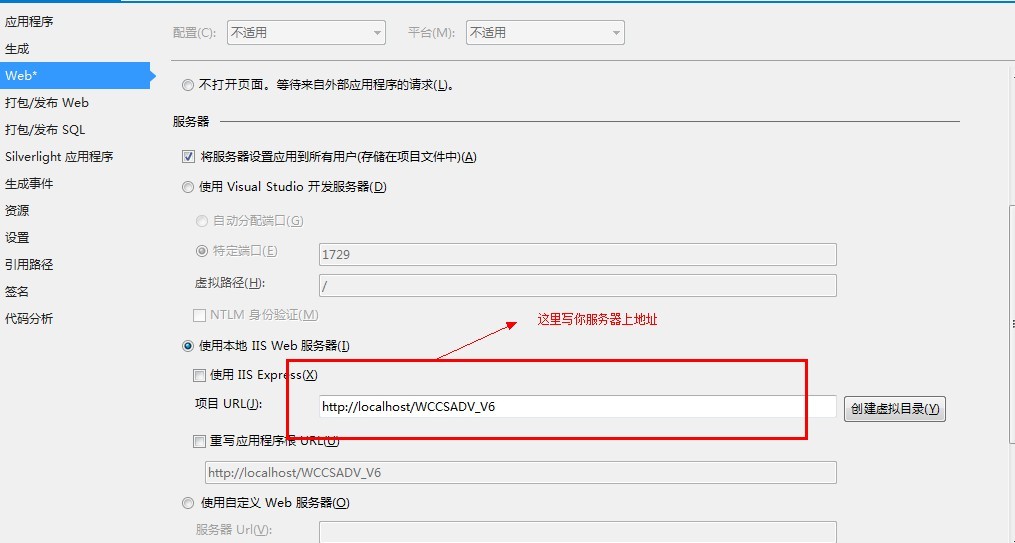
Task: Expand the 配置 dropdown
Action: click(306, 32)
